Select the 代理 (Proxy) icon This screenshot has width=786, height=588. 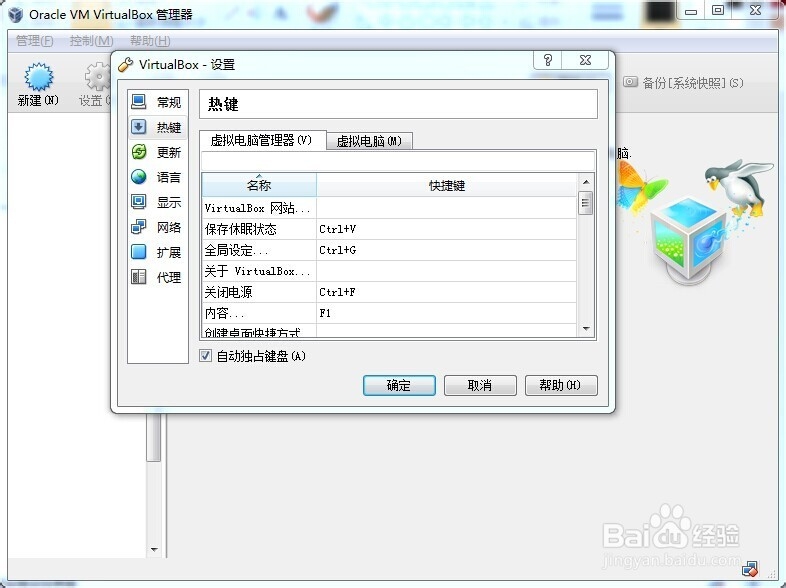pyautogui.click(x=138, y=277)
